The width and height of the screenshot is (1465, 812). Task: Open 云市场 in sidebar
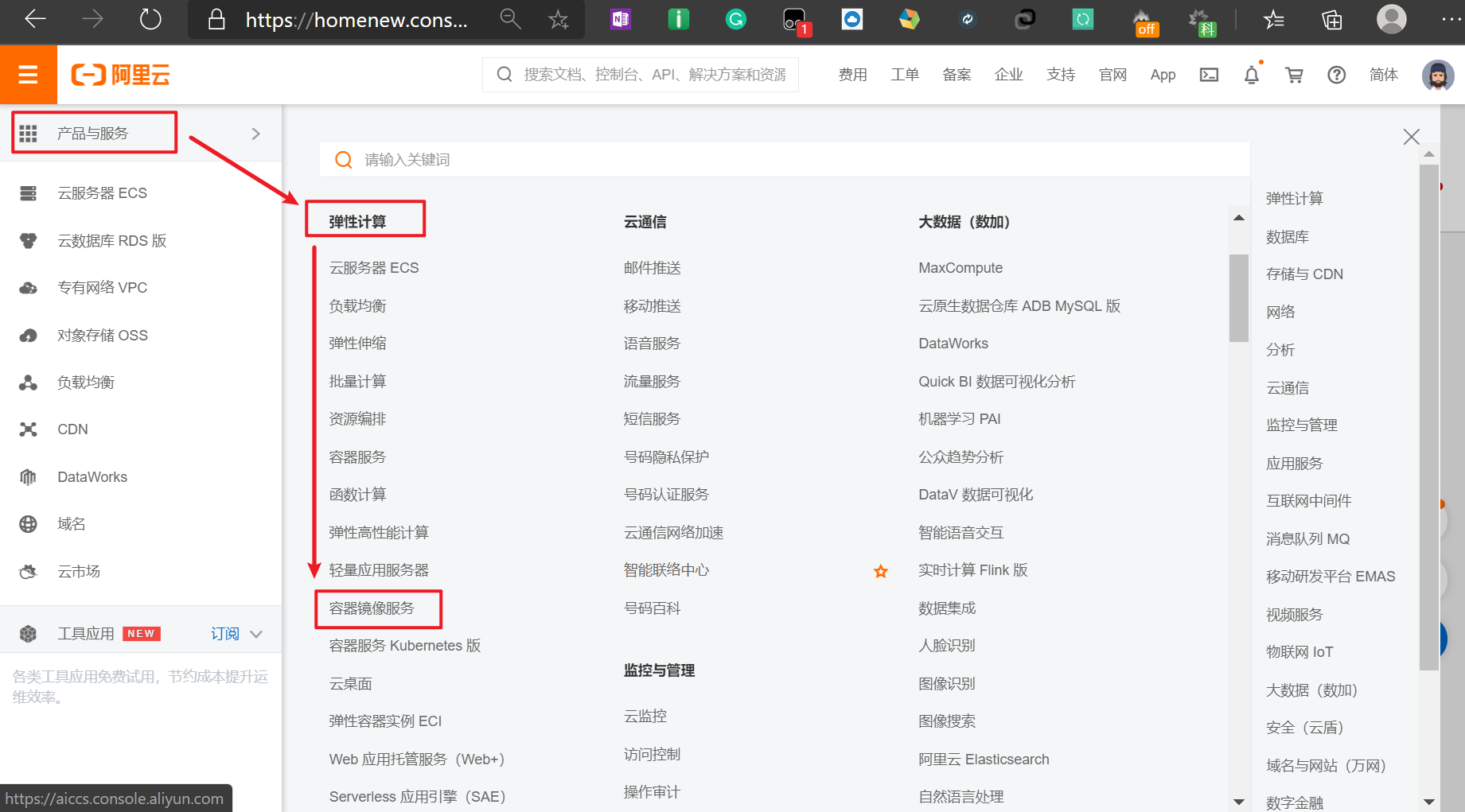pos(79,572)
